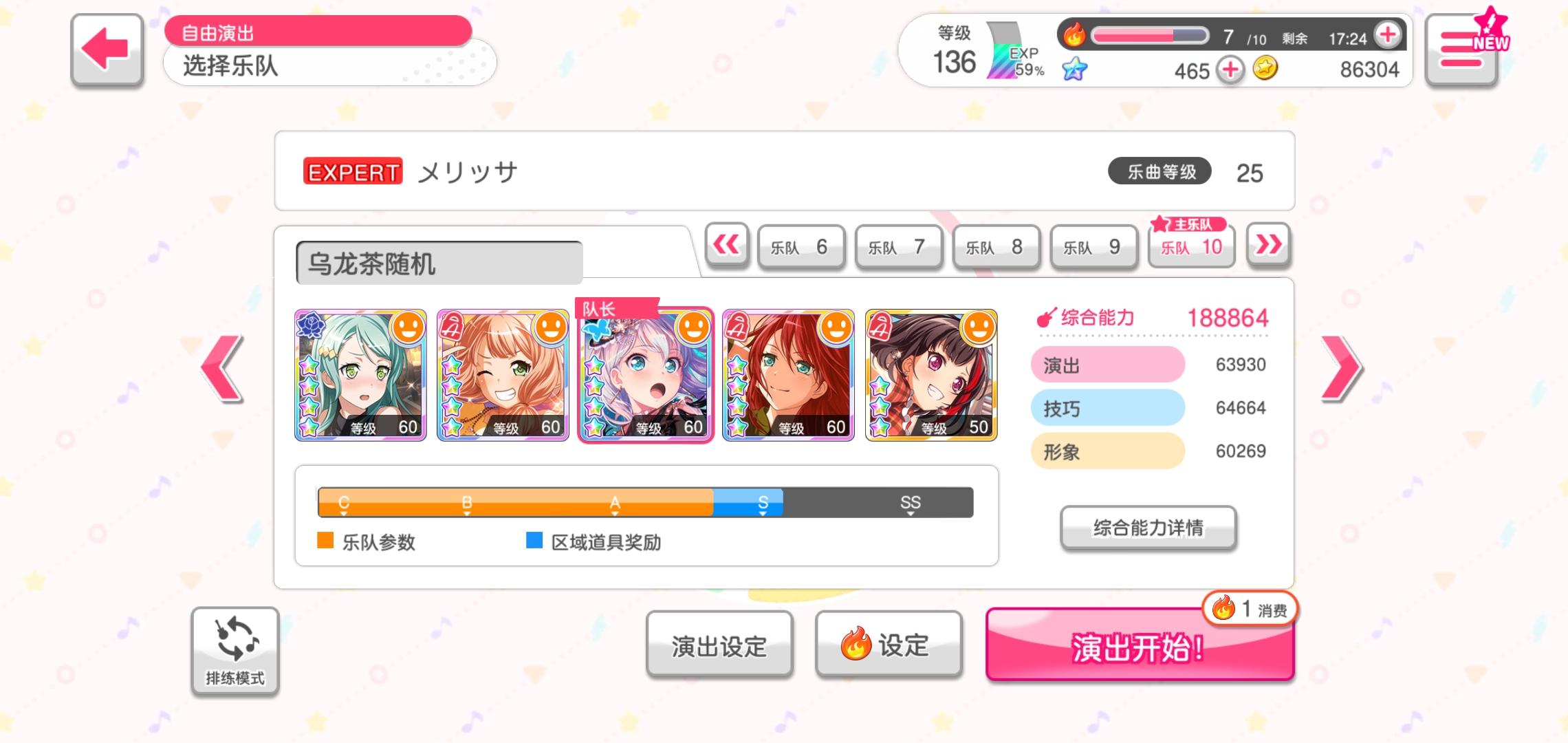Open the 综合能力详情 details button
Image resolution: width=1568 pixels, height=743 pixels.
point(1148,528)
